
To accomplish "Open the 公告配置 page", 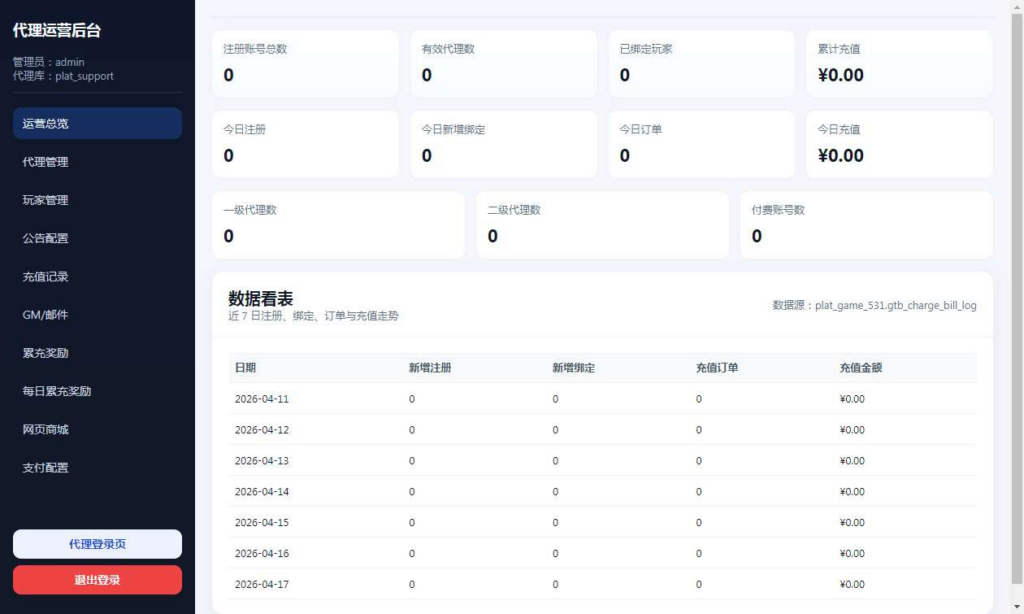I will (x=97, y=238).
